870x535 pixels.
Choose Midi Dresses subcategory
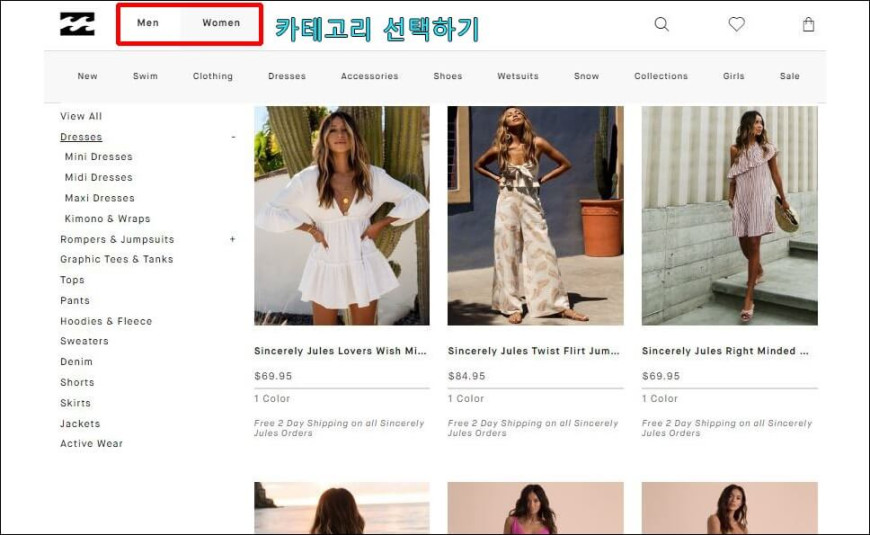(x=99, y=178)
